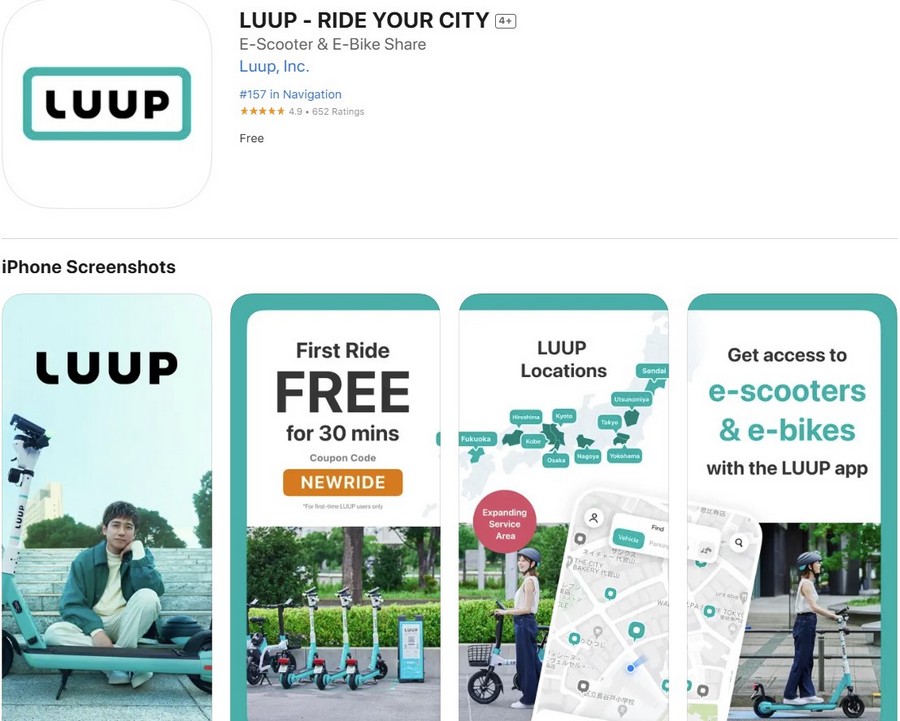Click the Fukuoka location label on map
This screenshot has height=721, width=900.
476,439
